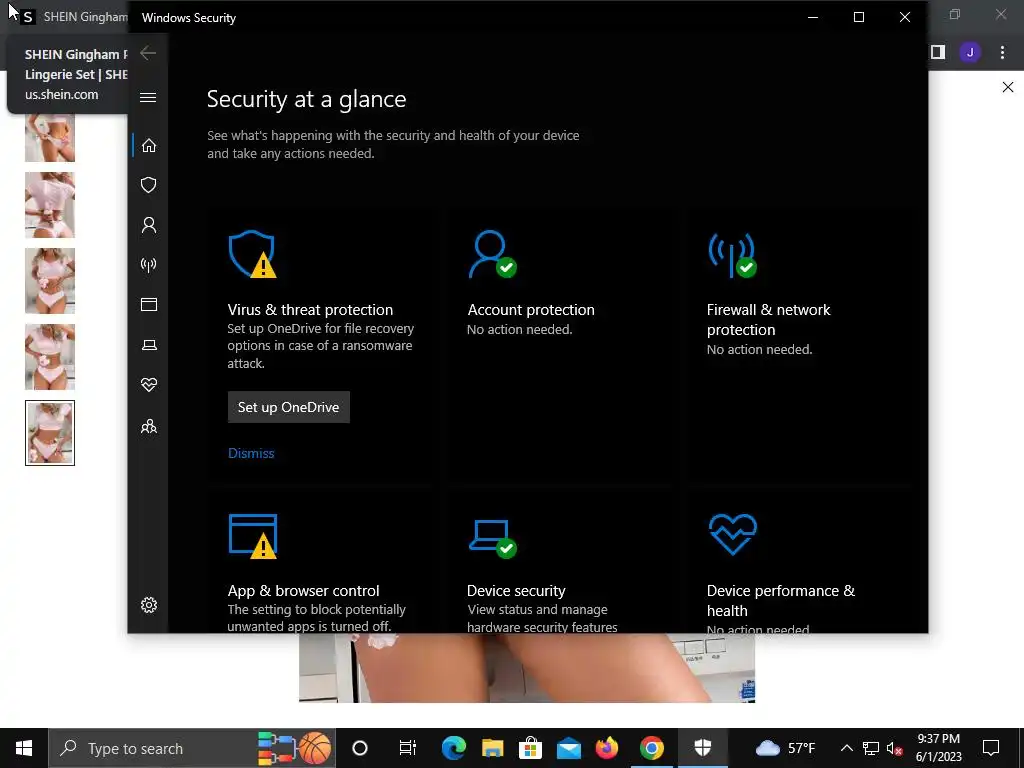Click Windows Security shield on taskbar
Viewport: 1024px width, 768px height.
tap(703, 748)
